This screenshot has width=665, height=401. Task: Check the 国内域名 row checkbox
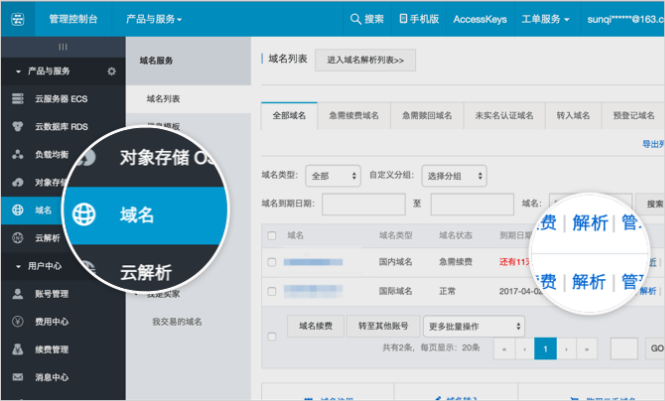tap(271, 262)
